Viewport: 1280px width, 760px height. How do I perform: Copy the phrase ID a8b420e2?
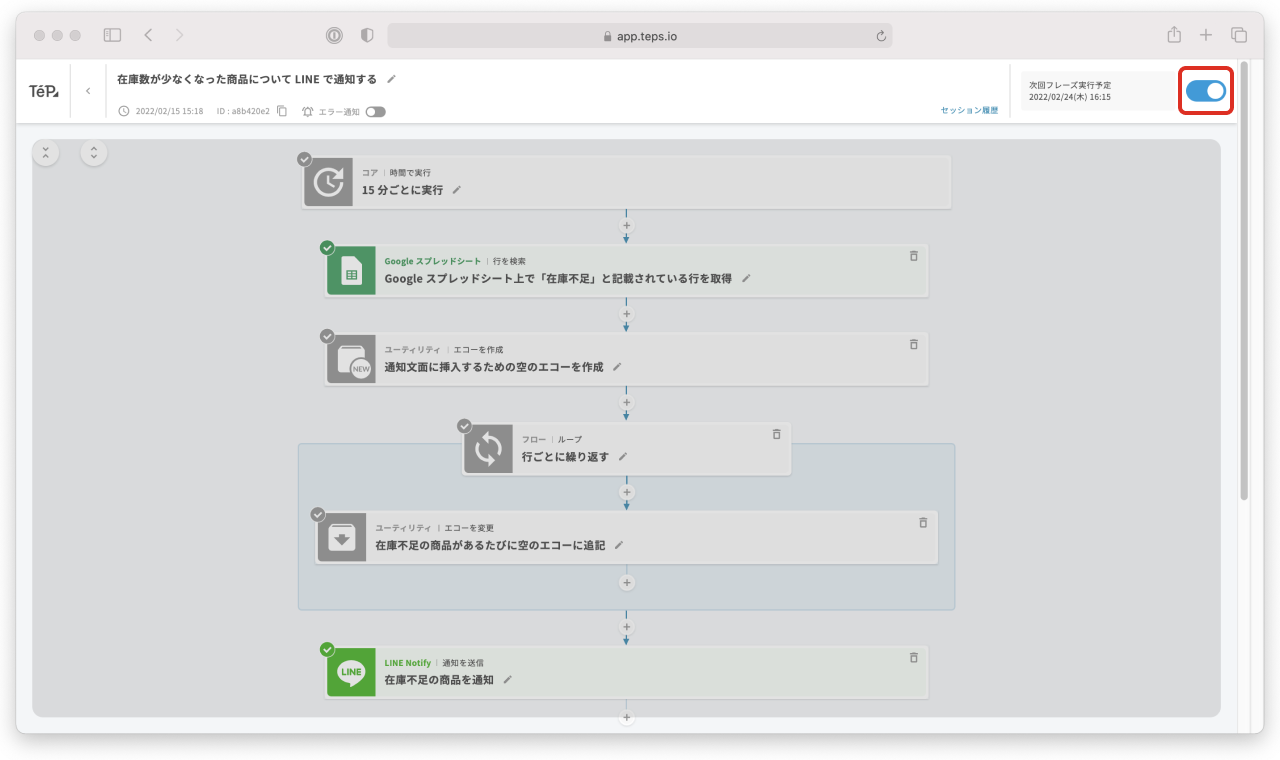tap(282, 111)
